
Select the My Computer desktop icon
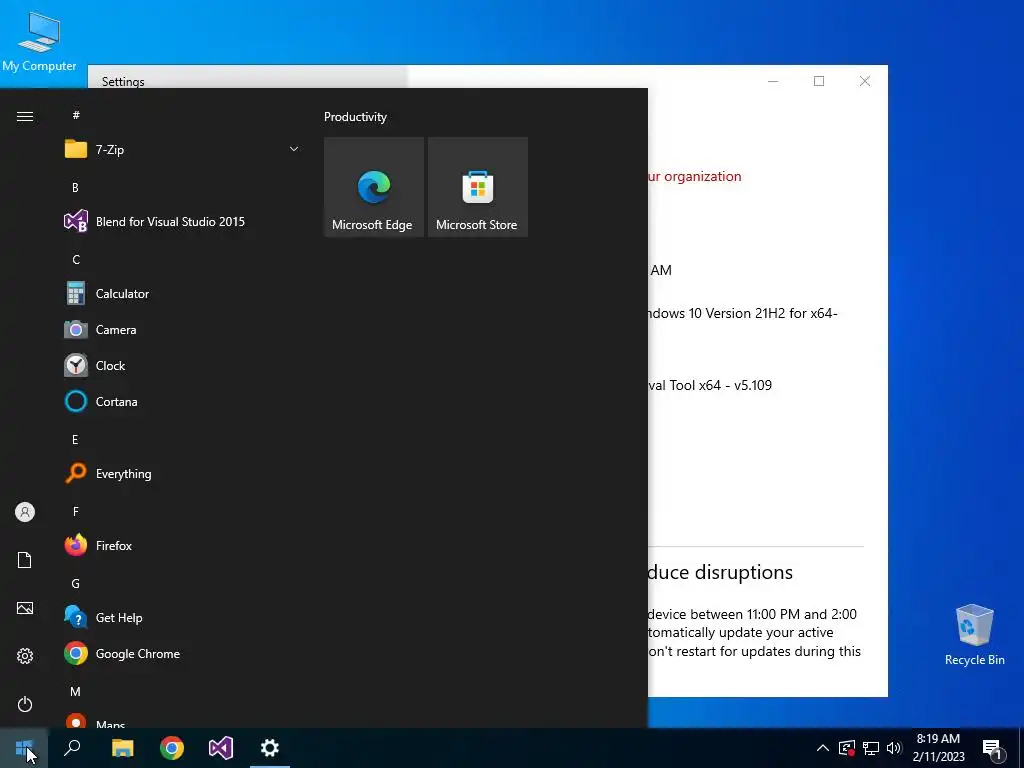[x=39, y=41]
